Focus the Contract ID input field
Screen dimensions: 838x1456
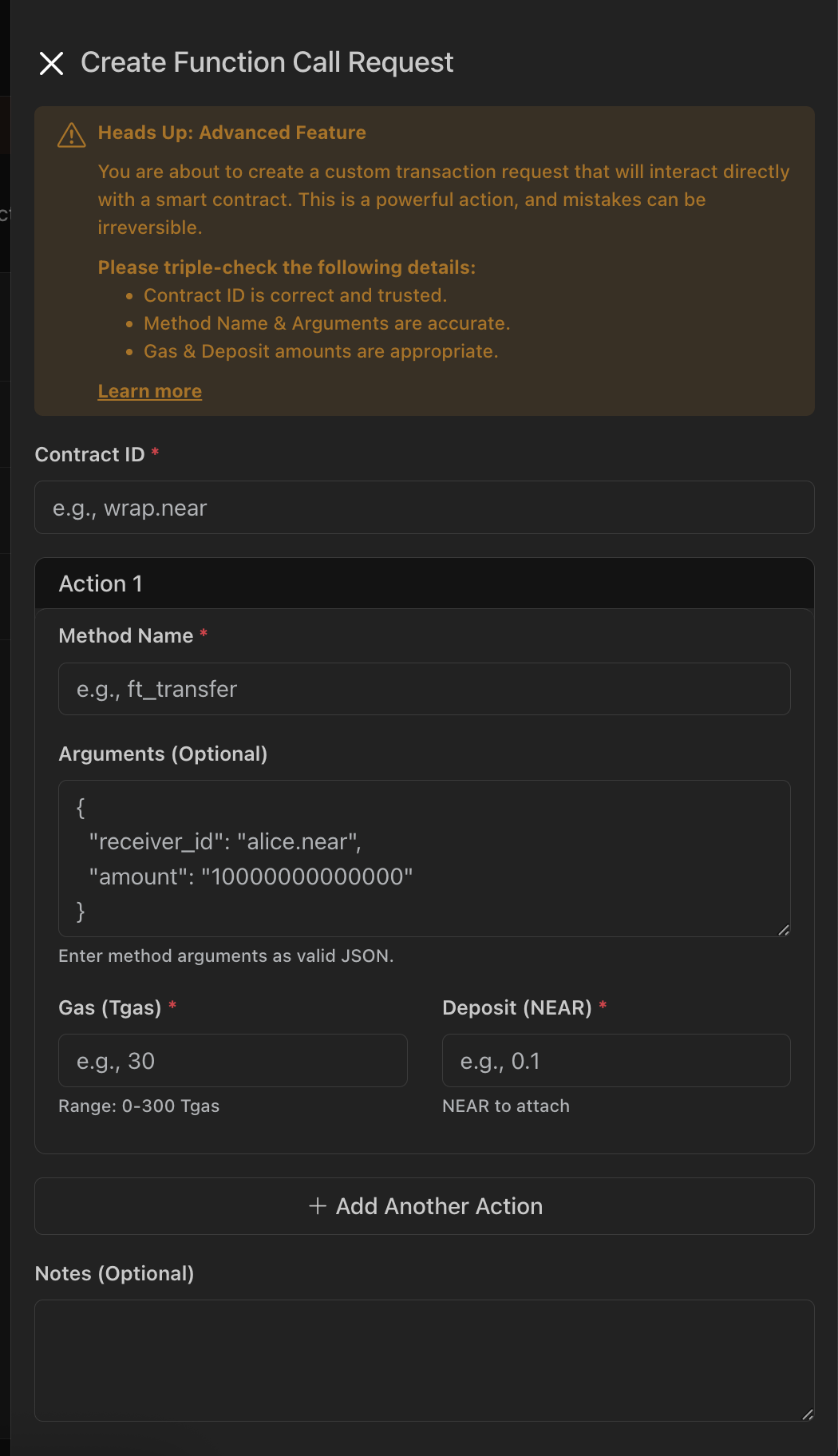pos(424,507)
